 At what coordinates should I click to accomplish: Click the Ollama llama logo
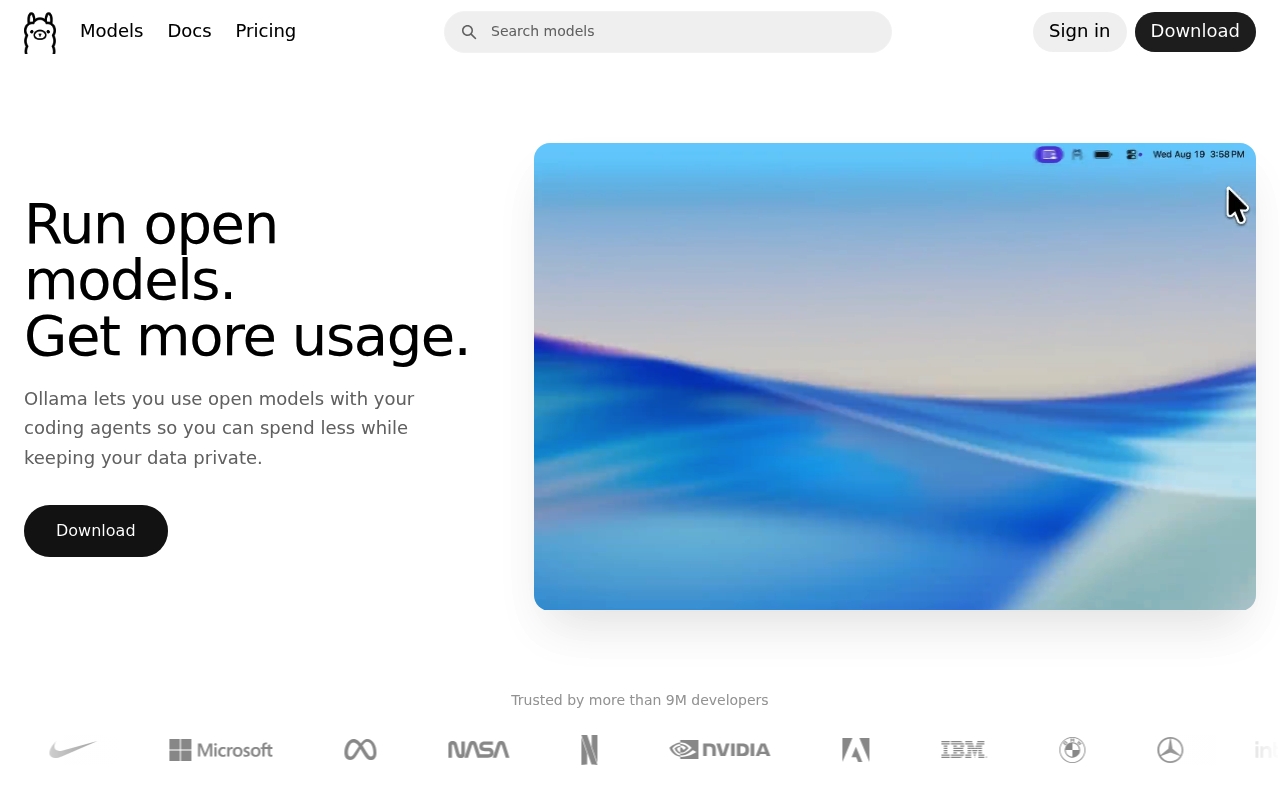click(x=40, y=32)
